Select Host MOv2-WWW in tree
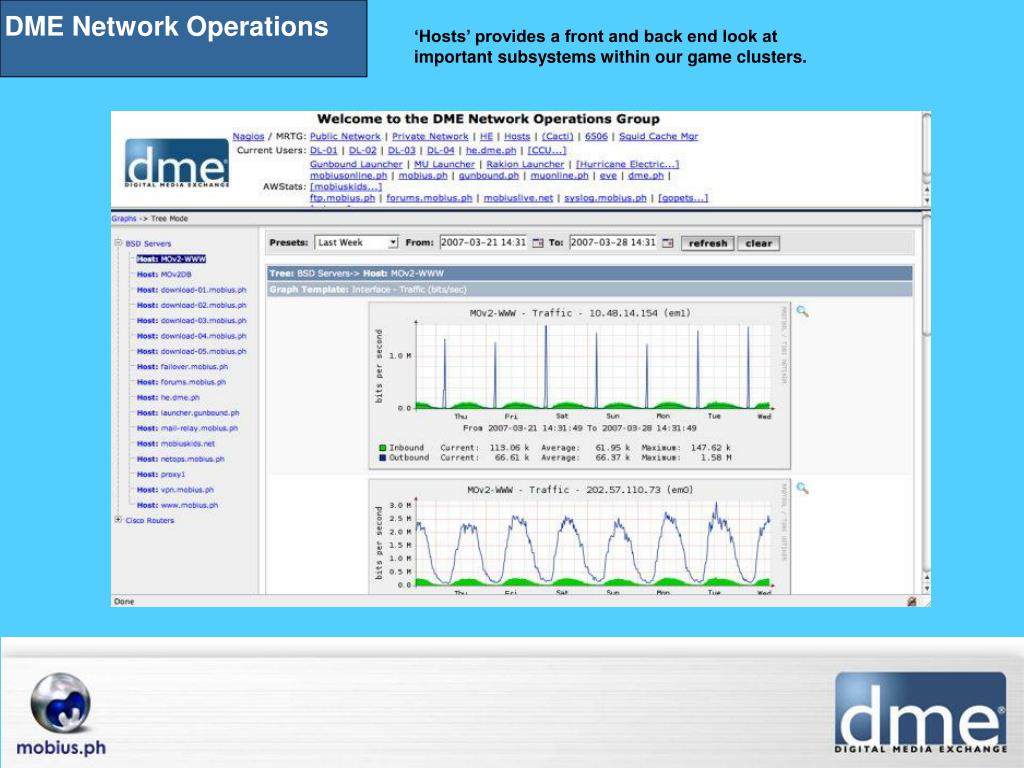 pyautogui.click(x=171, y=259)
